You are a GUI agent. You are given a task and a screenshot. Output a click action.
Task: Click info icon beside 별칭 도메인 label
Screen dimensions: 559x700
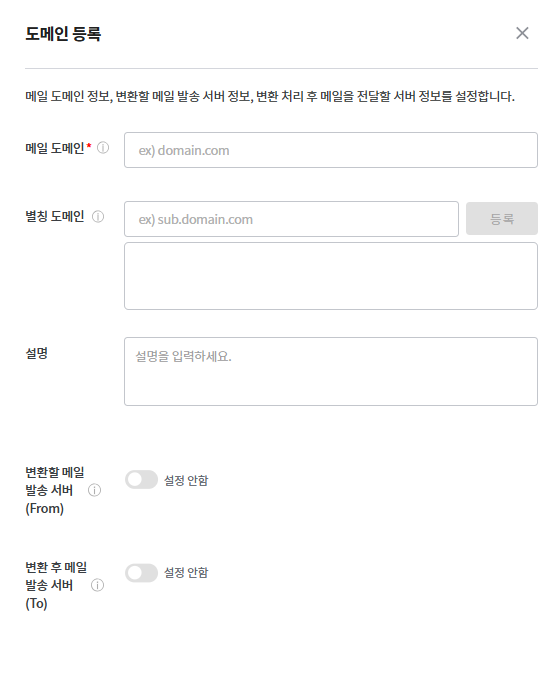click(98, 217)
